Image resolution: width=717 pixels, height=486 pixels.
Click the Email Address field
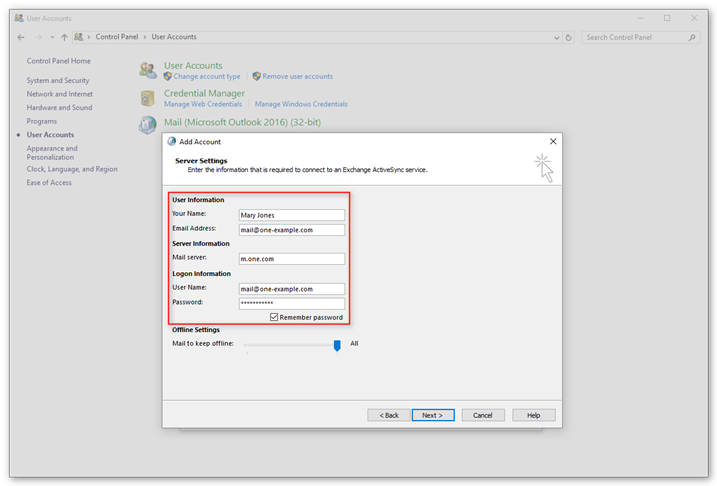coord(292,230)
